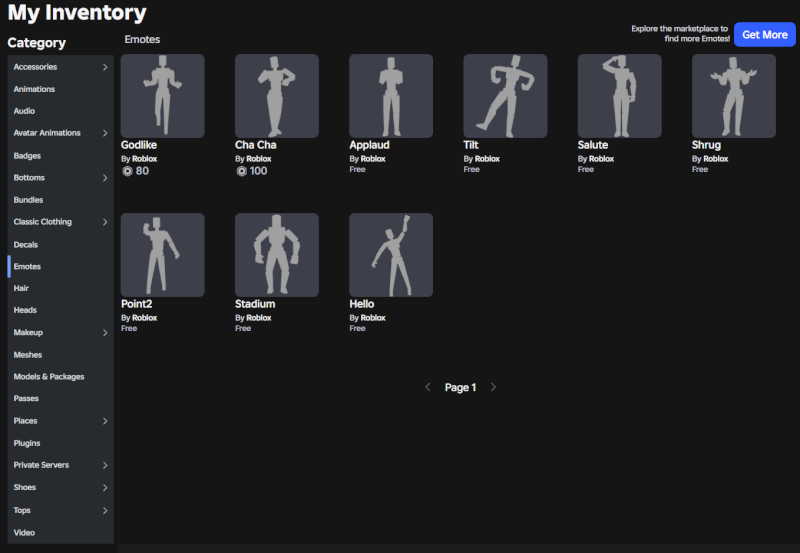Screen dimensions: 800x553
Task: Click Roblox creator link under Godlike
Action: coord(145,159)
